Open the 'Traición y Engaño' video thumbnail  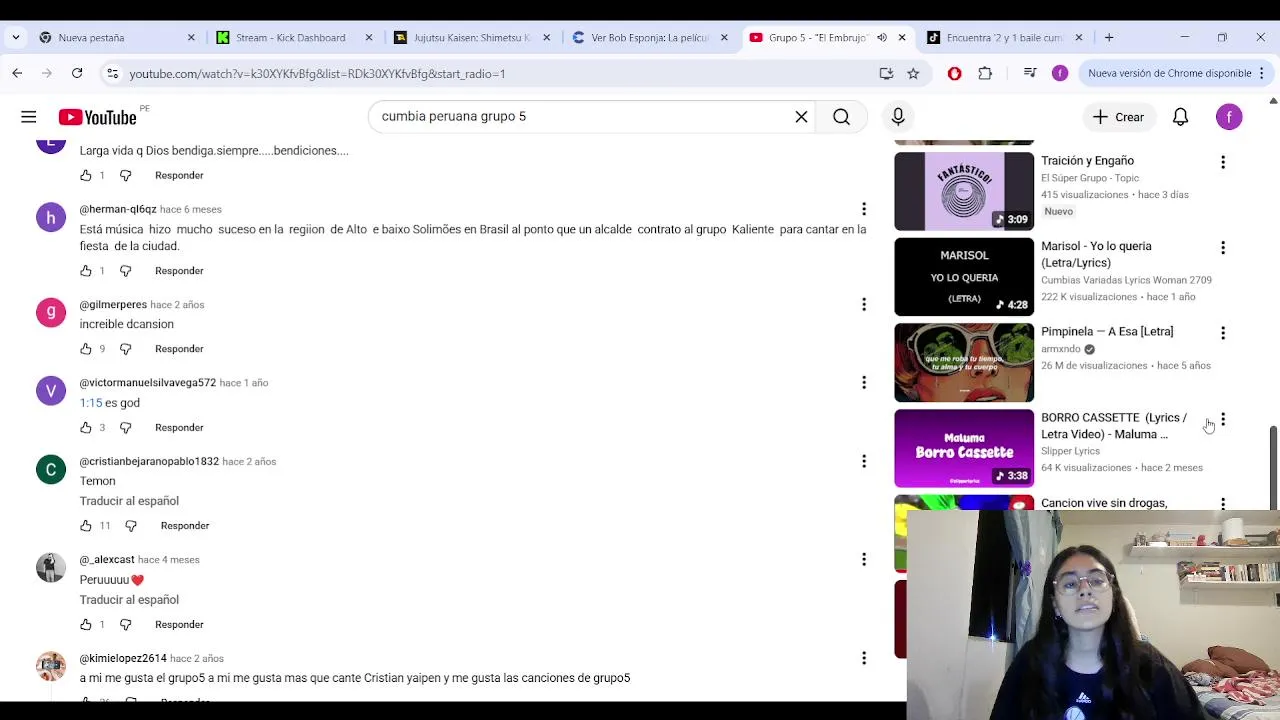[x=964, y=191]
